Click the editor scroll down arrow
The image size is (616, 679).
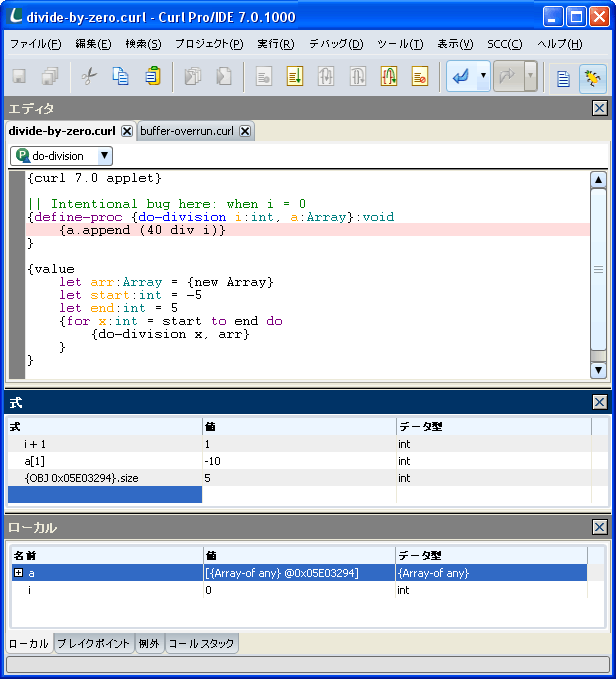click(x=598, y=370)
